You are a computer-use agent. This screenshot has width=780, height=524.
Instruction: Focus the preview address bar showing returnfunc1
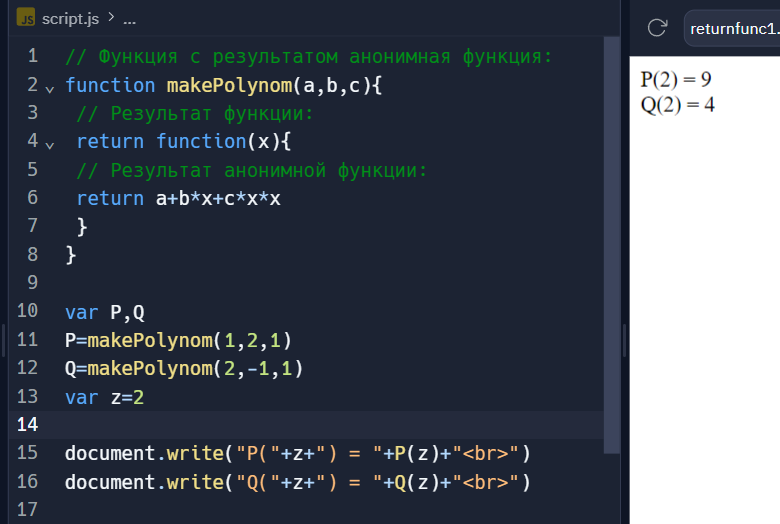click(732, 28)
